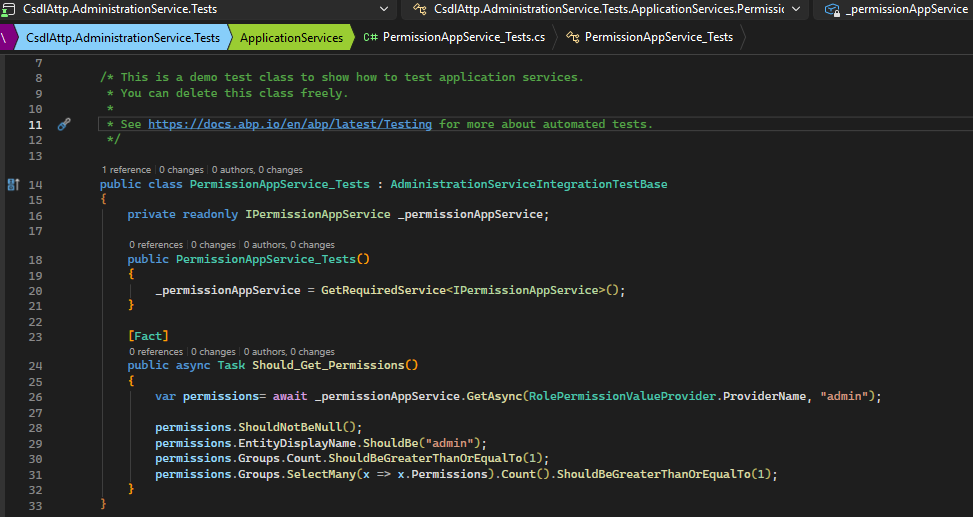Expand the types navigation dropdown arrow
Image resolution: width=973 pixels, height=517 pixels.
click(795, 9)
